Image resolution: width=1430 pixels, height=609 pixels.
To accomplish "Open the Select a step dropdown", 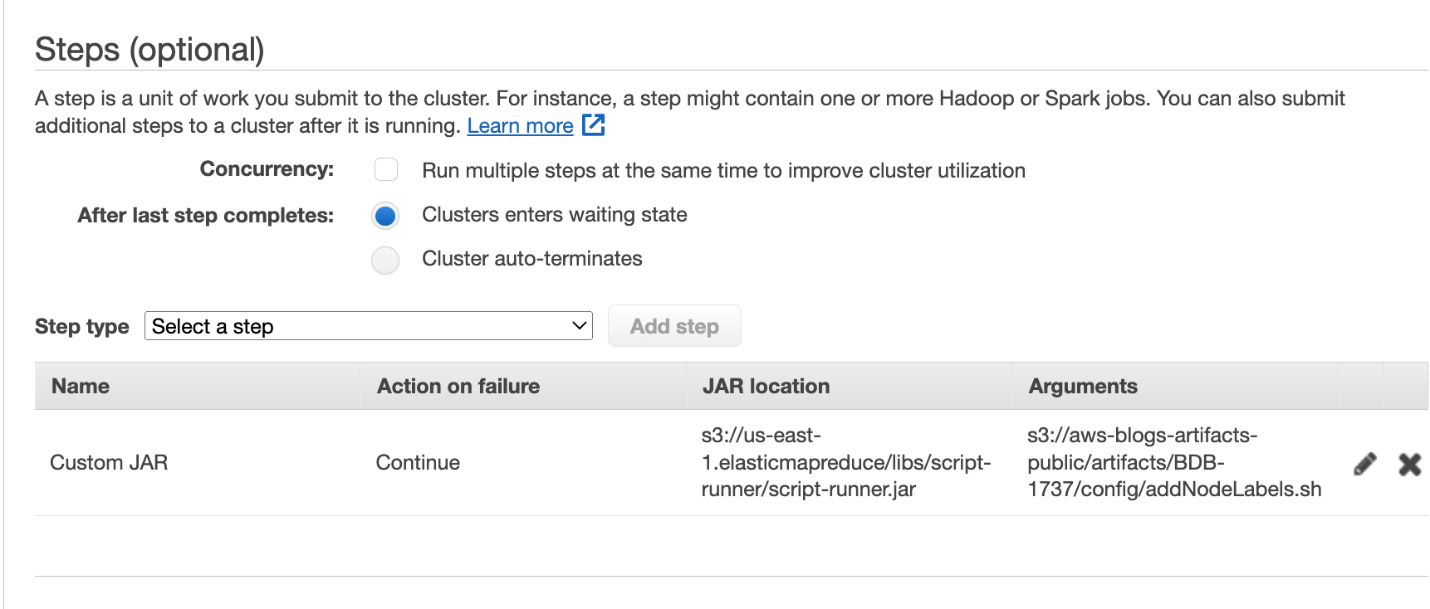I will (x=368, y=326).
